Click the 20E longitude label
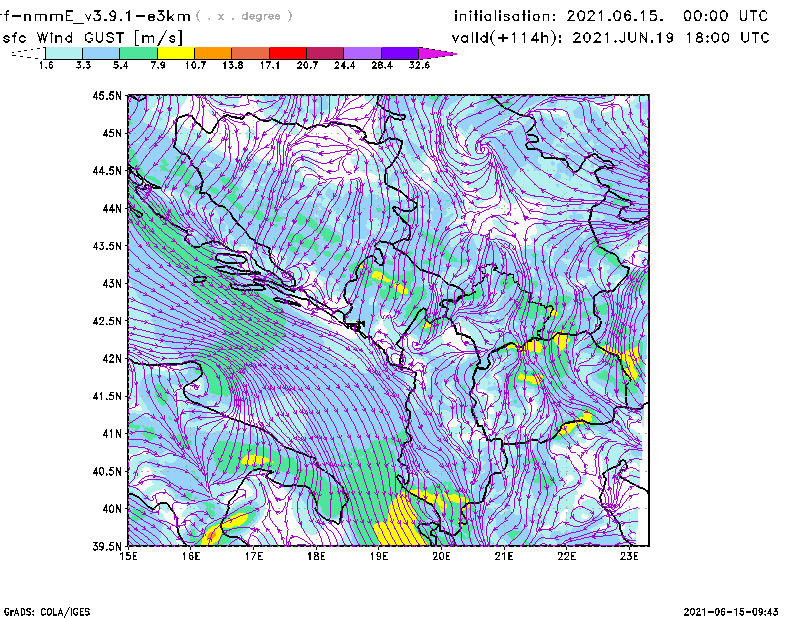The image size is (800, 618). tap(441, 556)
